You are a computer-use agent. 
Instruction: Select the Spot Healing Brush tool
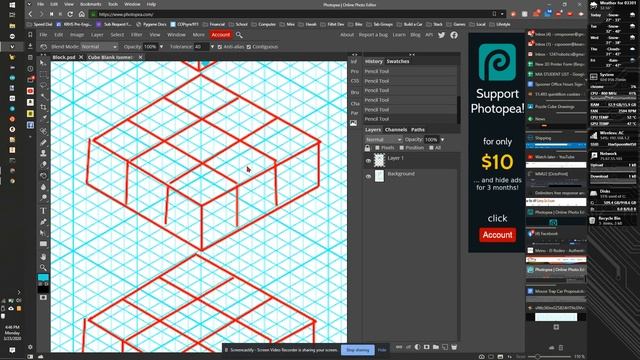[x=43, y=131]
